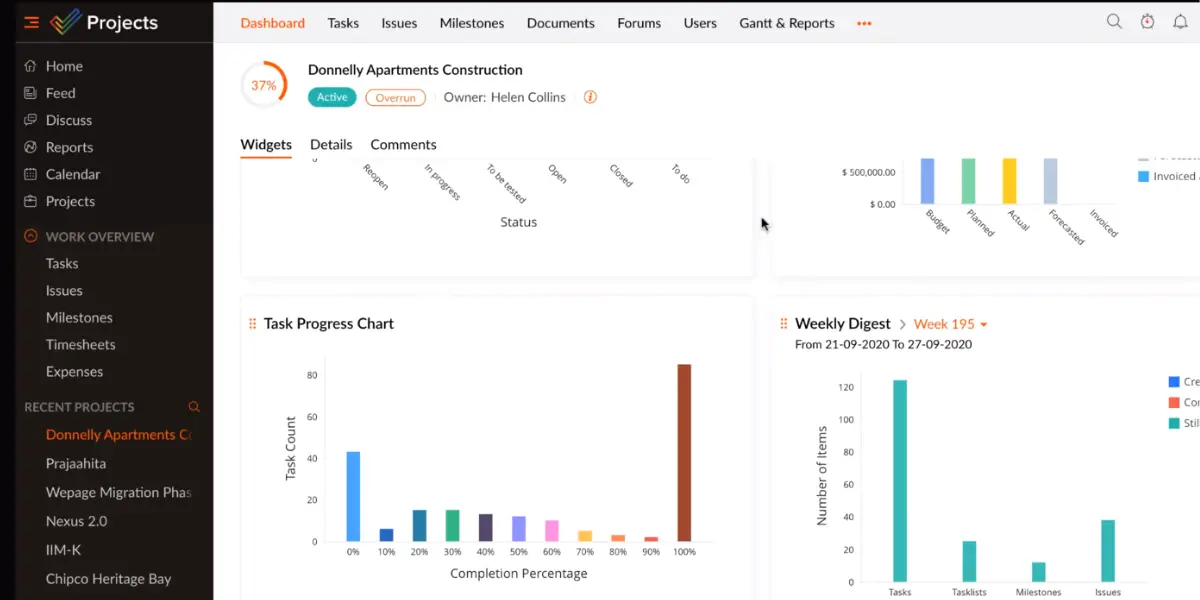Click the 100% completion bar
Viewport: 1200px width, 600px height.
pos(684,453)
